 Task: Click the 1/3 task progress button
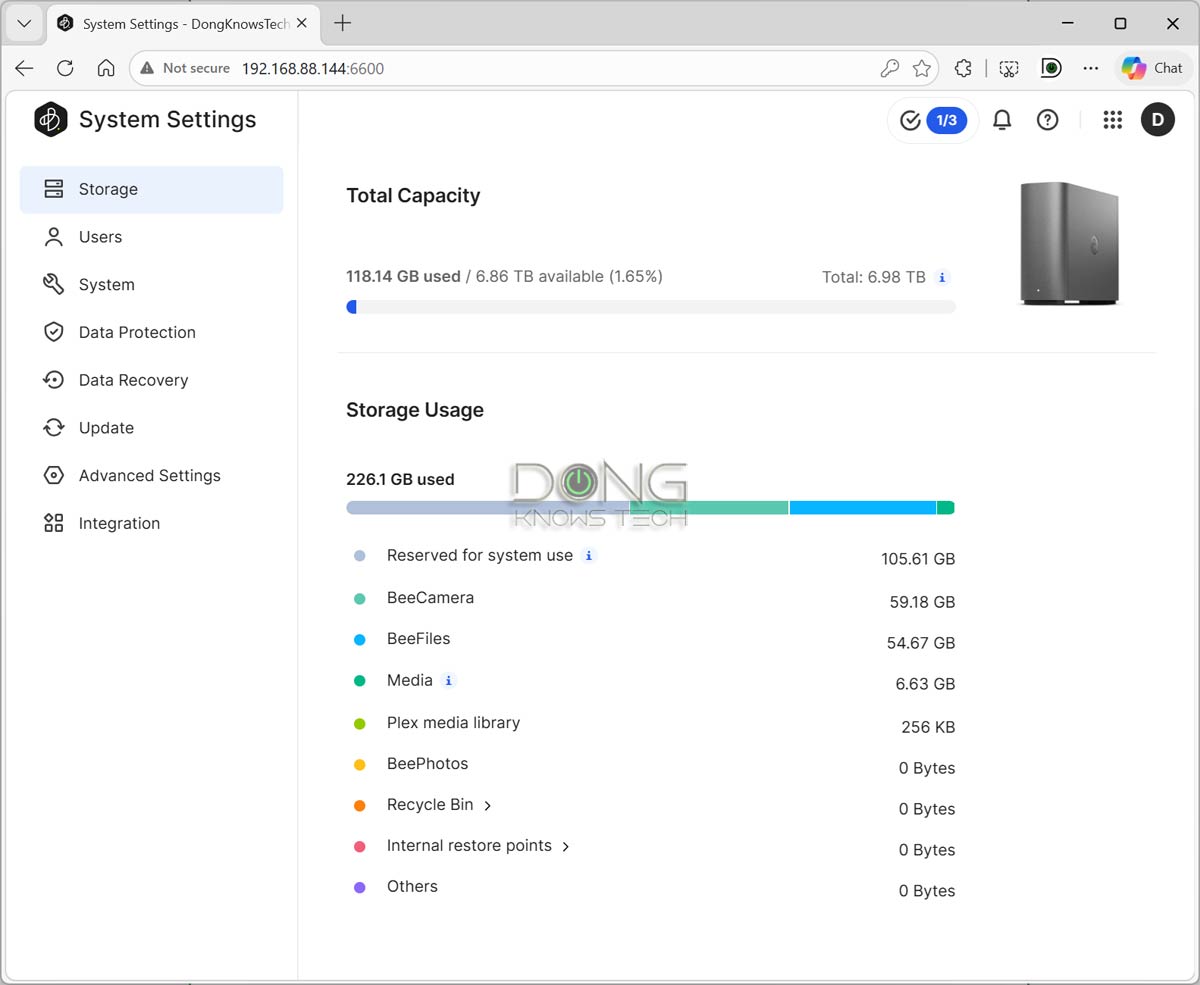click(x=932, y=120)
